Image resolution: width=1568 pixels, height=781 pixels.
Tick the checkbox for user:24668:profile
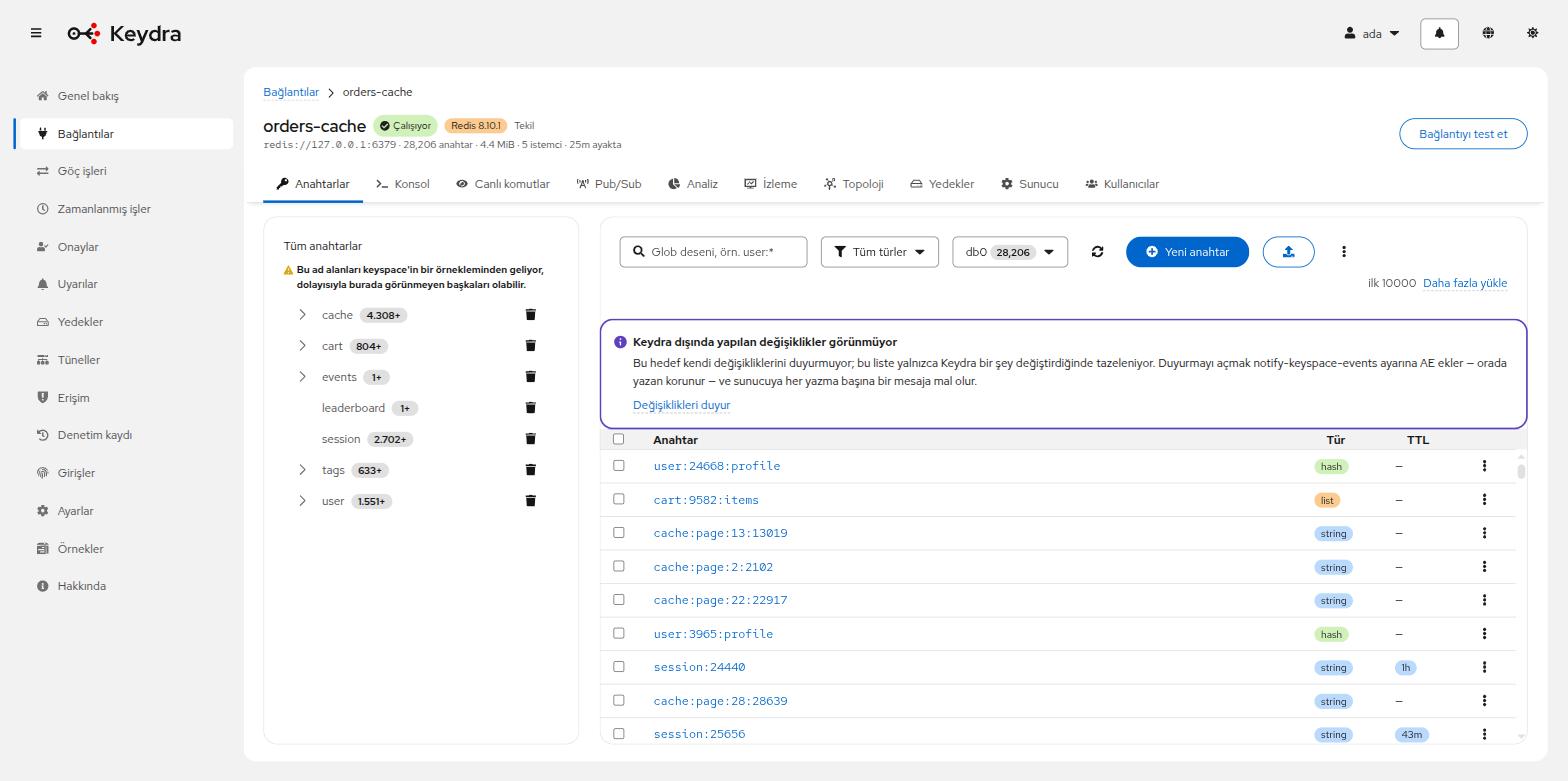[618, 465]
